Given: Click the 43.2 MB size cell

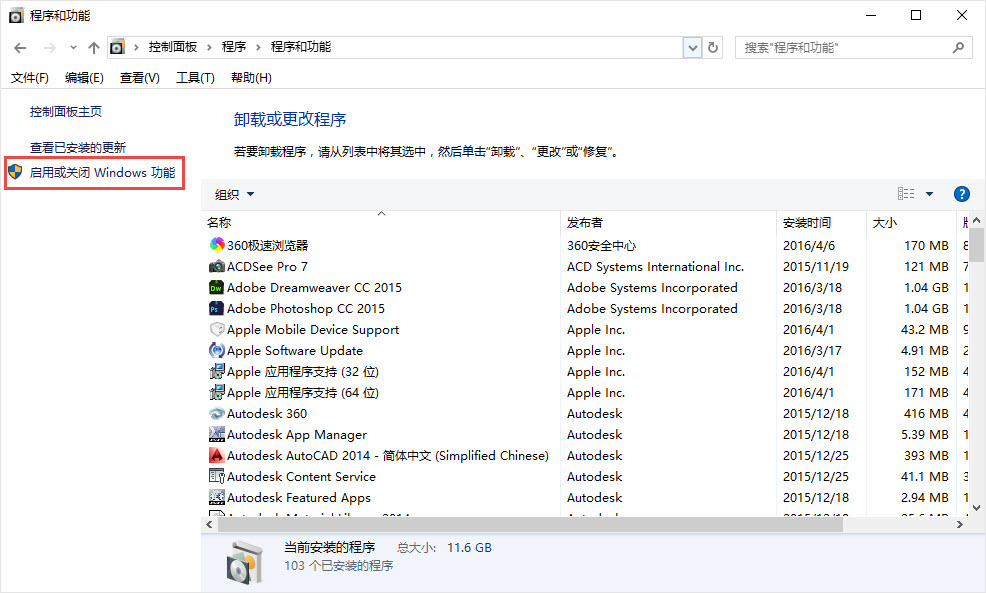Looking at the screenshot, I should click(x=924, y=330).
